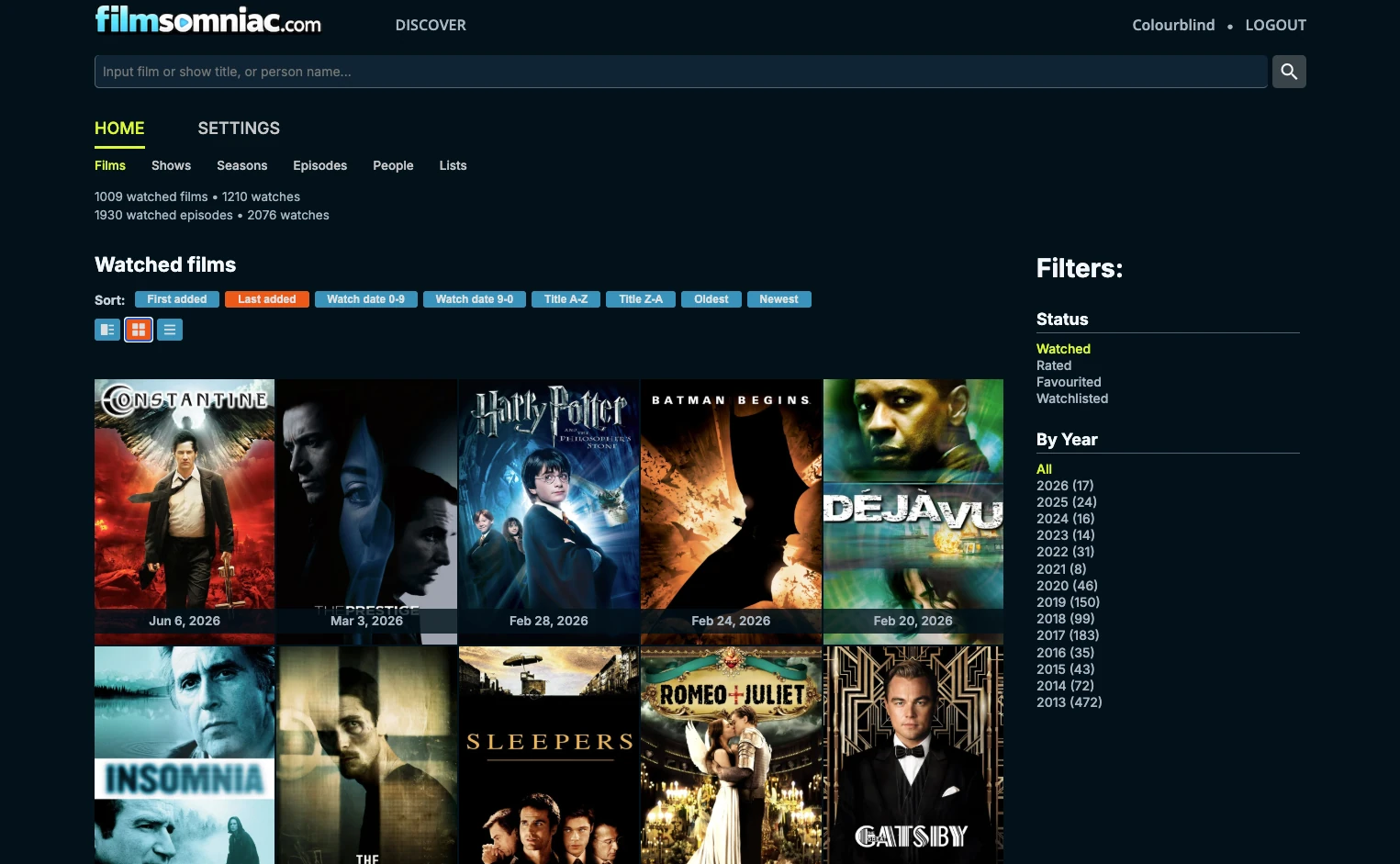Viewport: 1400px width, 864px height.
Task: Open the Déjà Vu poster
Action: pos(913,511)
